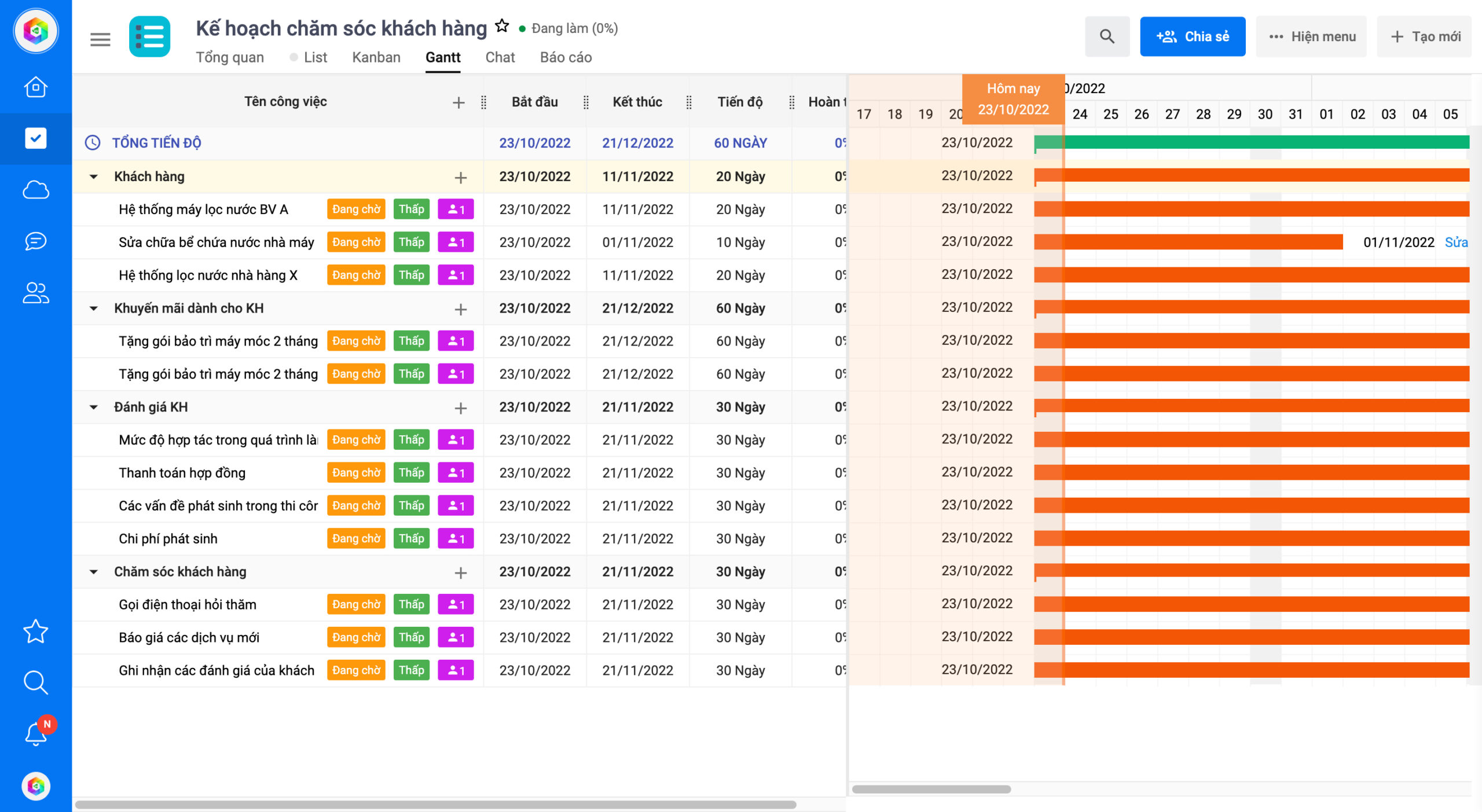Switch to List tab
The image size is (1482, 812).
click(316, 57)
